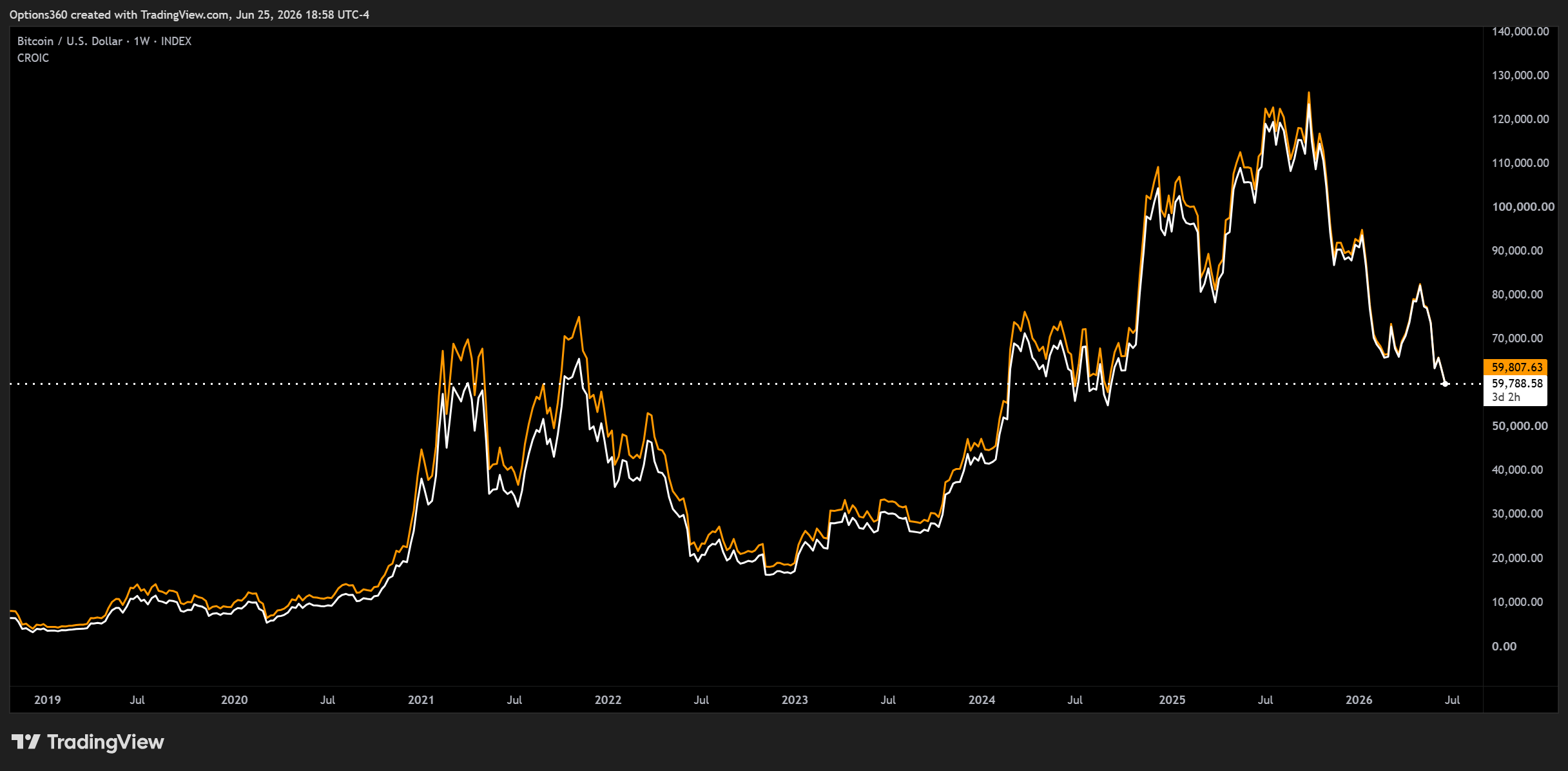The height and width of the screenshot is (771, 1568).
Task: Click the header text Options360 created with TradingView.com
Action: pyautogui.click(x=119, y=15)
